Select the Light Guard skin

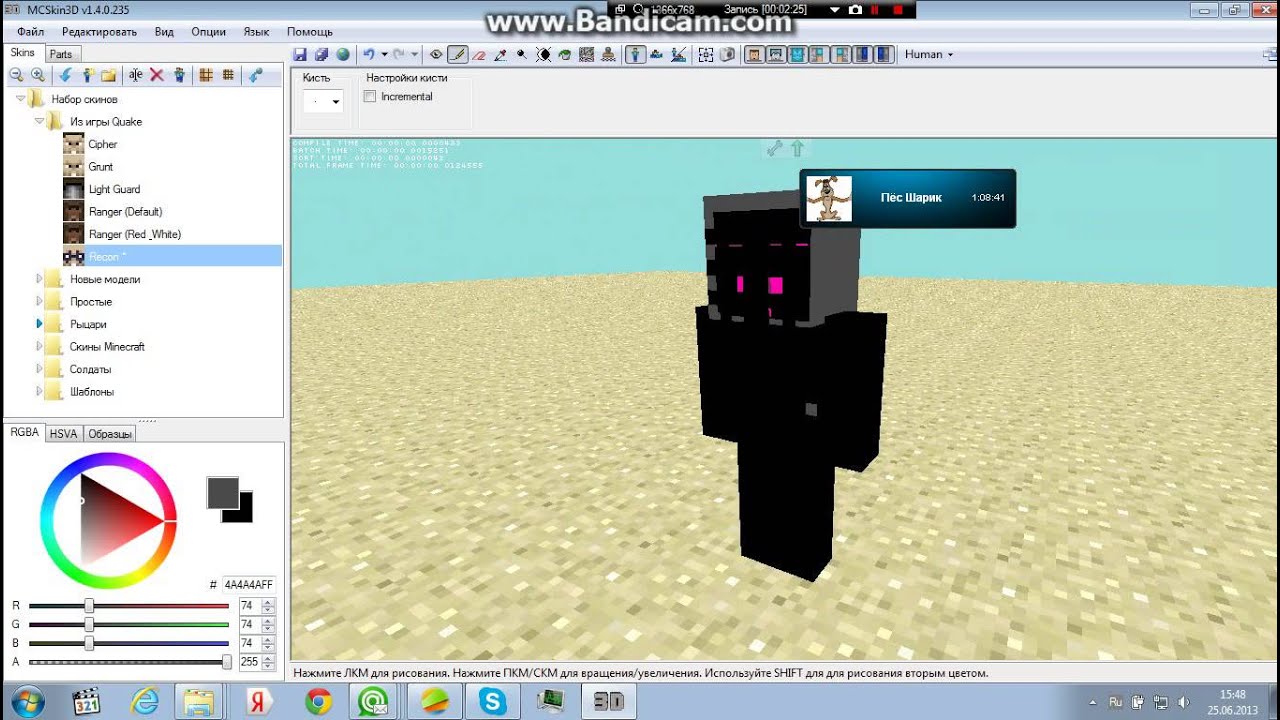click(x=114, y=189)
